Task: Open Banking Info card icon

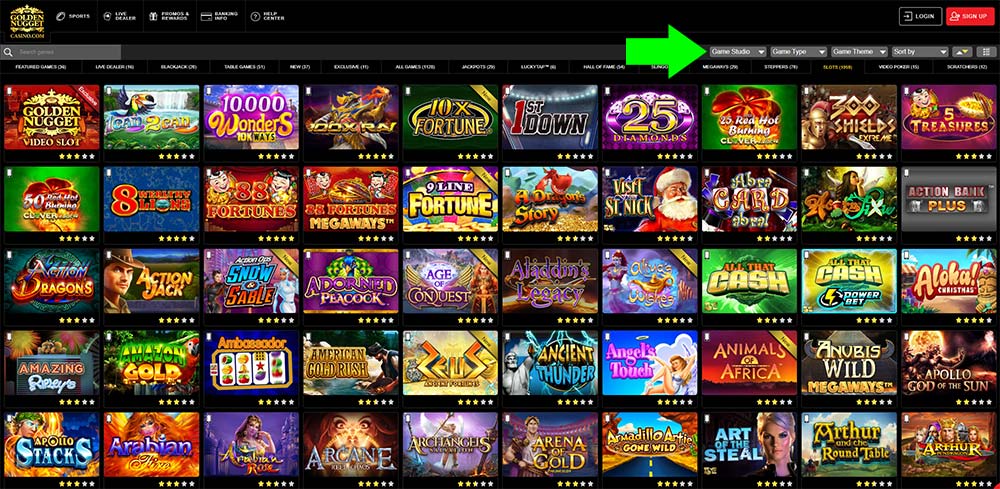Action: pyautogui.click(x=206, y=16)
